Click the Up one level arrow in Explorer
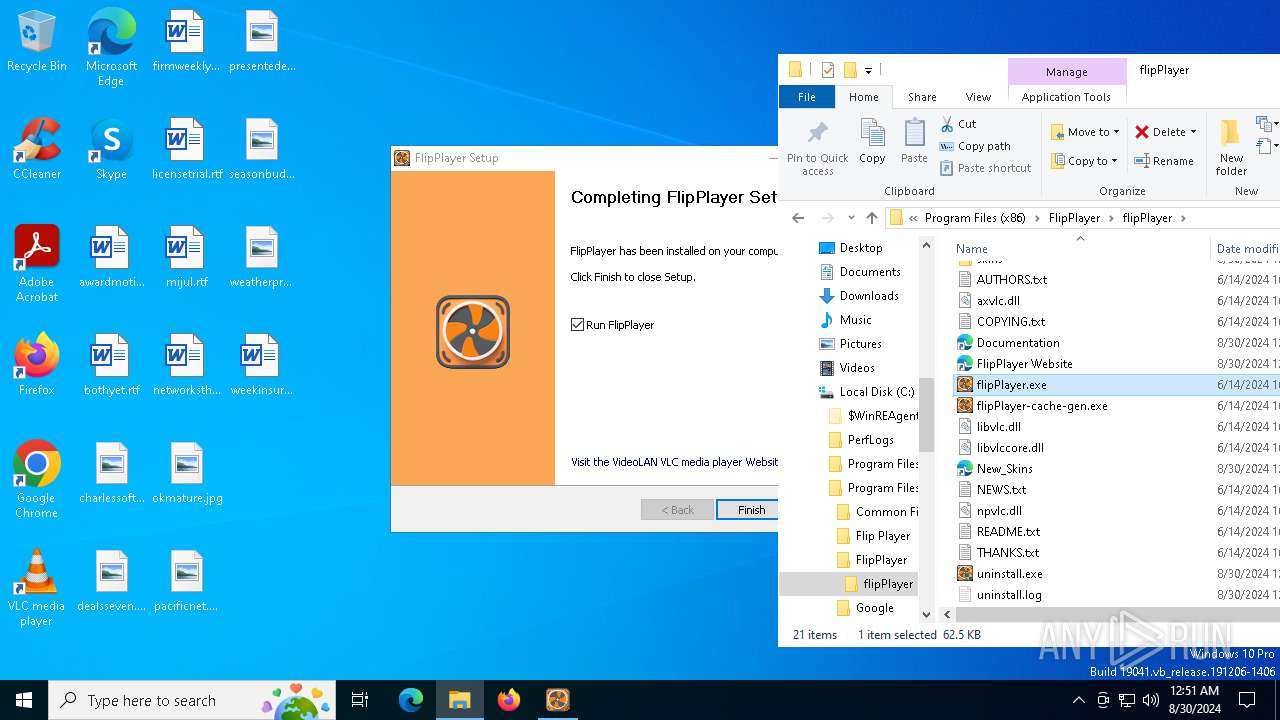The width and height of the screenshot is (1280, 720). click(x=872, y=218)
